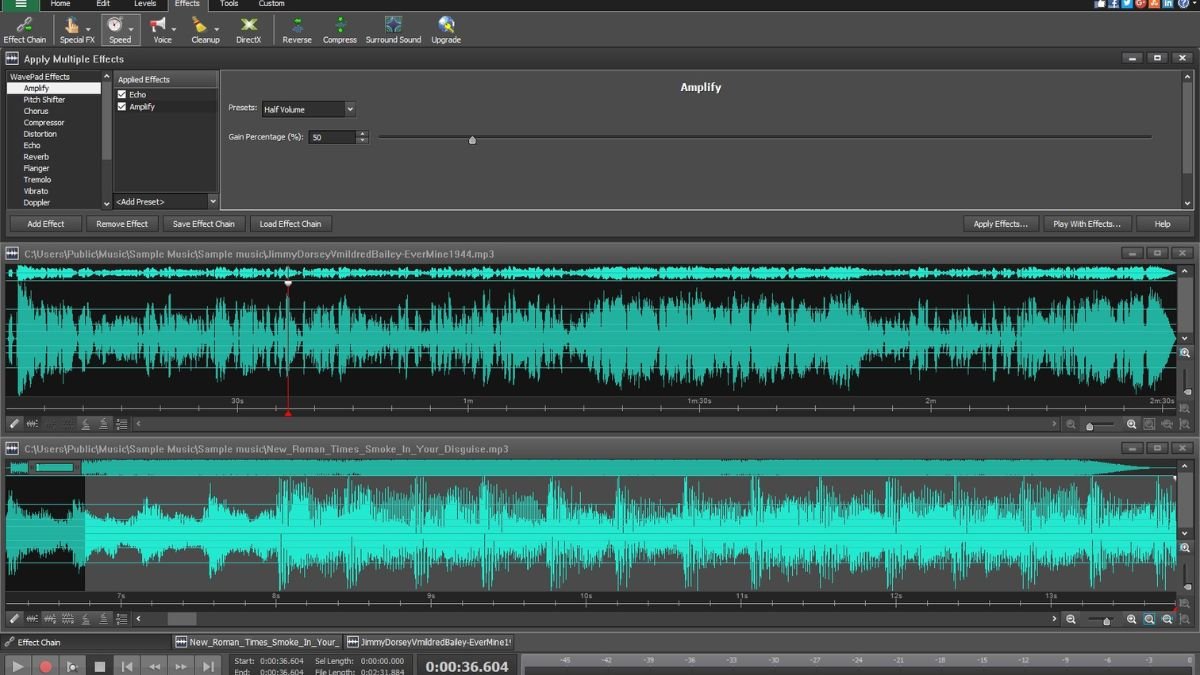Switch to the Tools ribbon tab
The height and width of the screenshot is (675, 1200).
click(228, 4)
